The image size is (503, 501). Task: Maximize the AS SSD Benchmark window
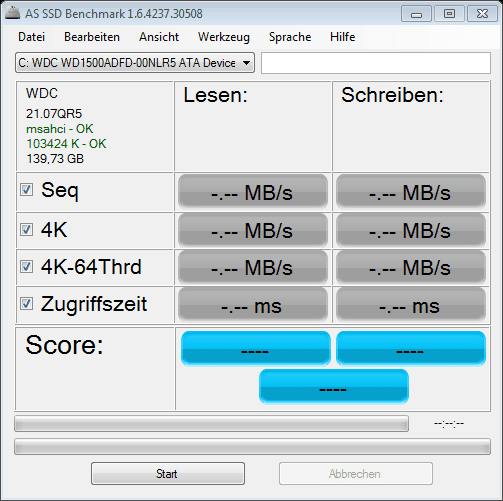[x=449, y=14]
